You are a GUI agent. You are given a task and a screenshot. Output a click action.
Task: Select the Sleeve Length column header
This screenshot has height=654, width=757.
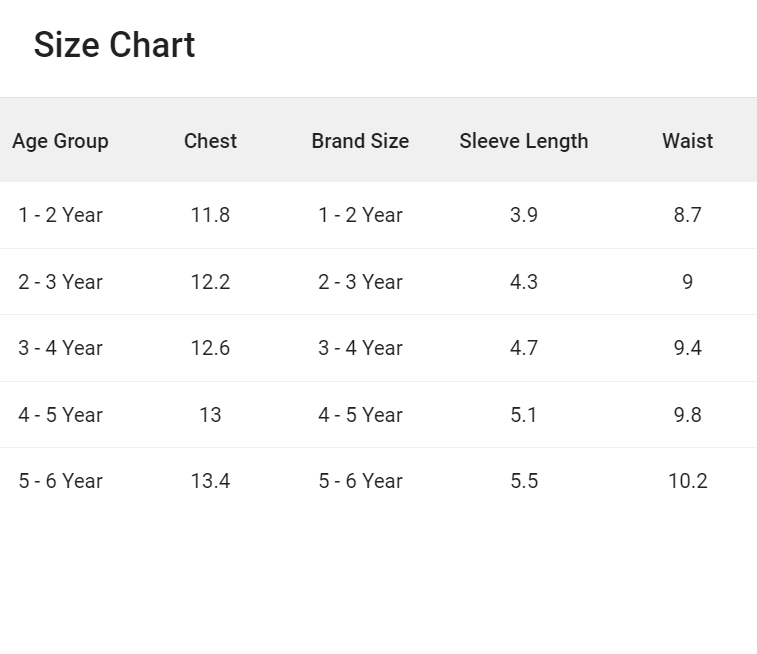pyautogui.click(x=524, y=141)
